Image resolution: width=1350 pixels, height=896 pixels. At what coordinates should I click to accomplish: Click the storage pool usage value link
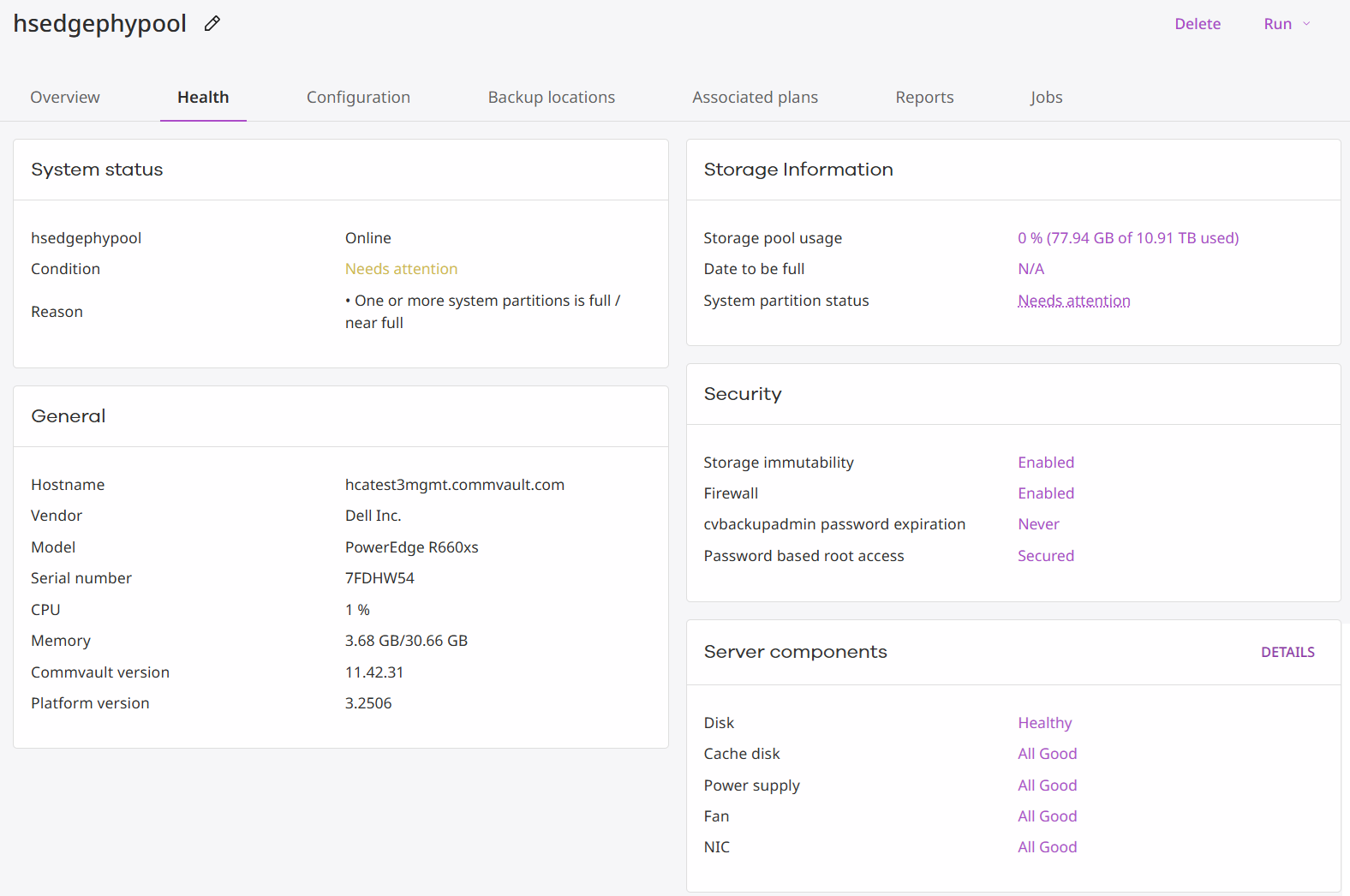click(1127, 238)
